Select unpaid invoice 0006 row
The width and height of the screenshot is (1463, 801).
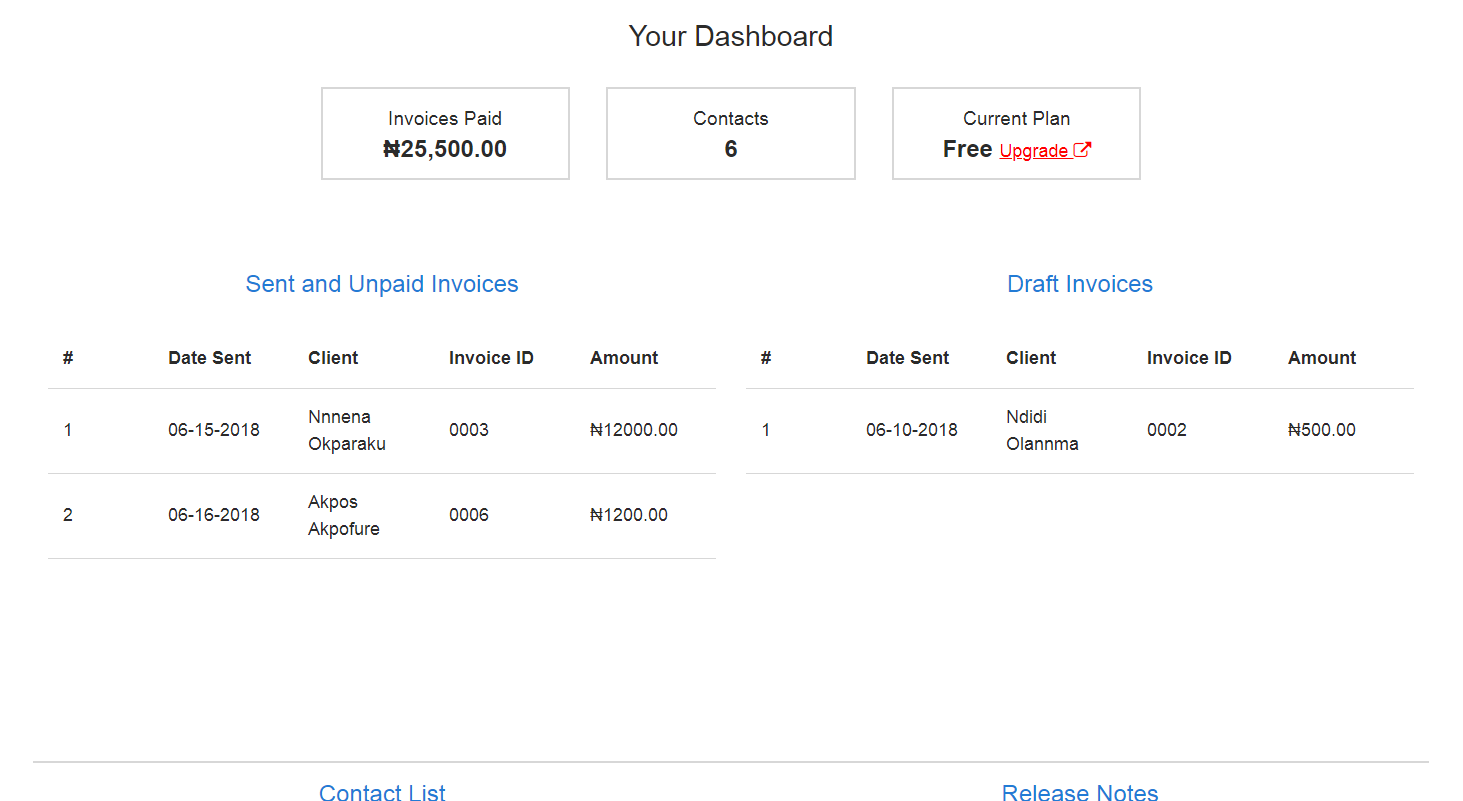pyautogui.click(x=382, y=516)
